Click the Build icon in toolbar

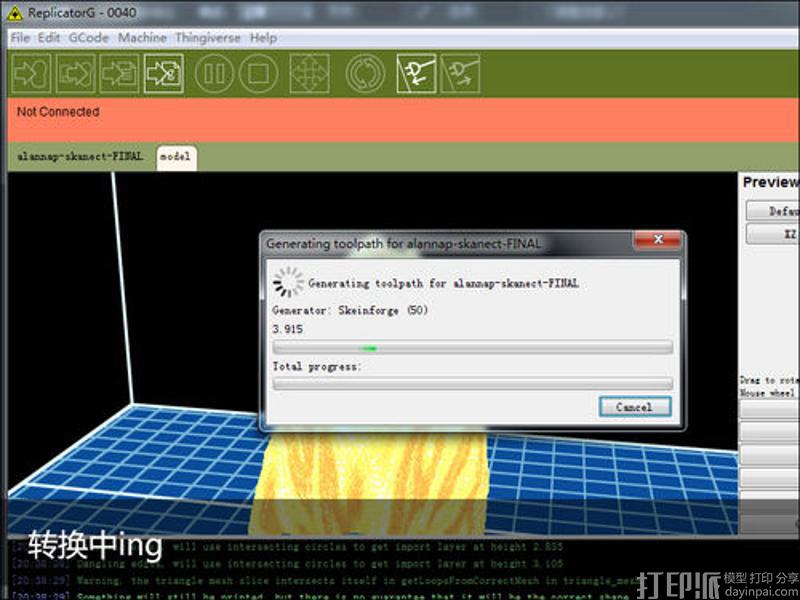click(31, 74)
